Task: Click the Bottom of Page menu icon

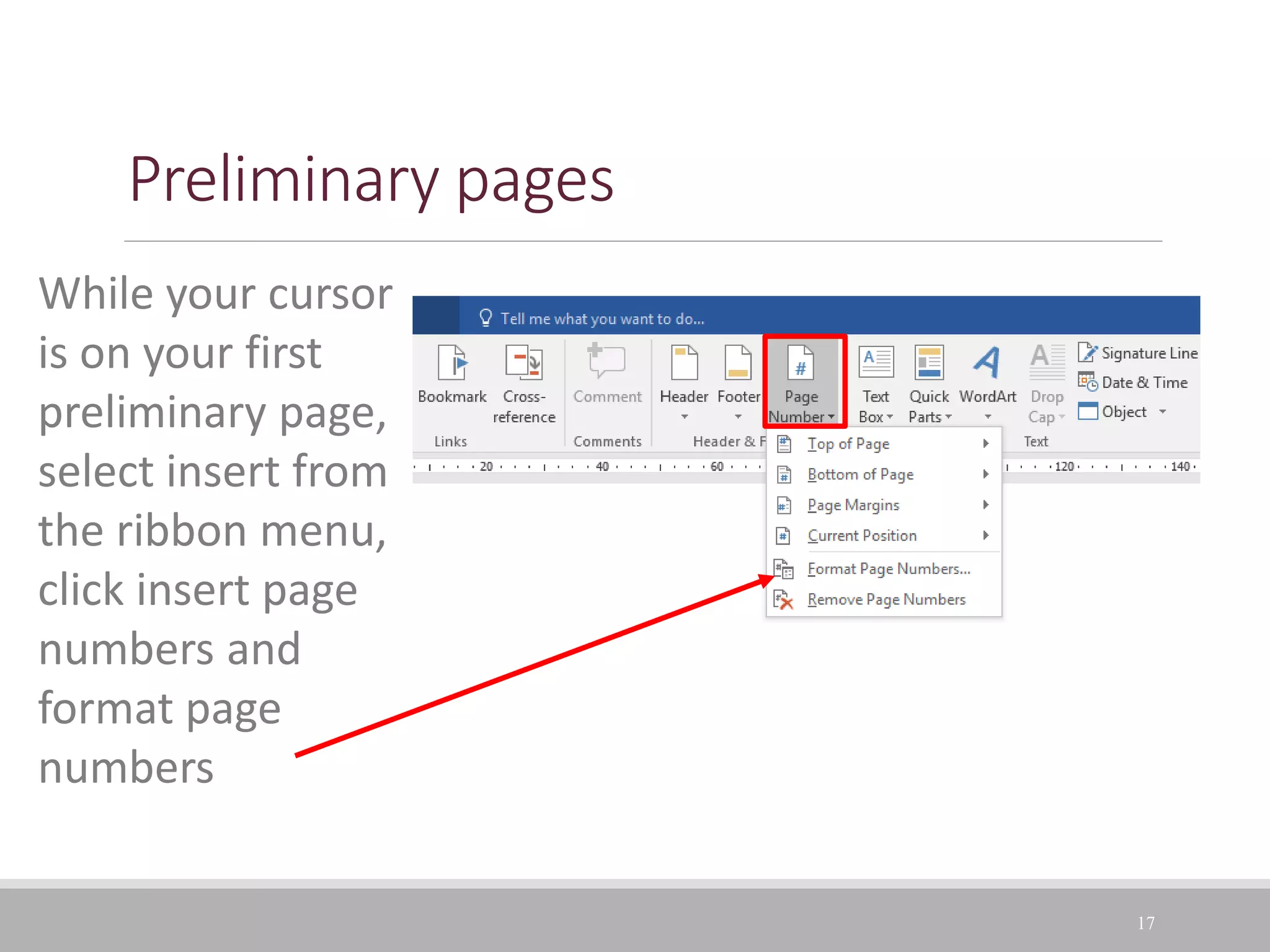Action: point(784,474)
